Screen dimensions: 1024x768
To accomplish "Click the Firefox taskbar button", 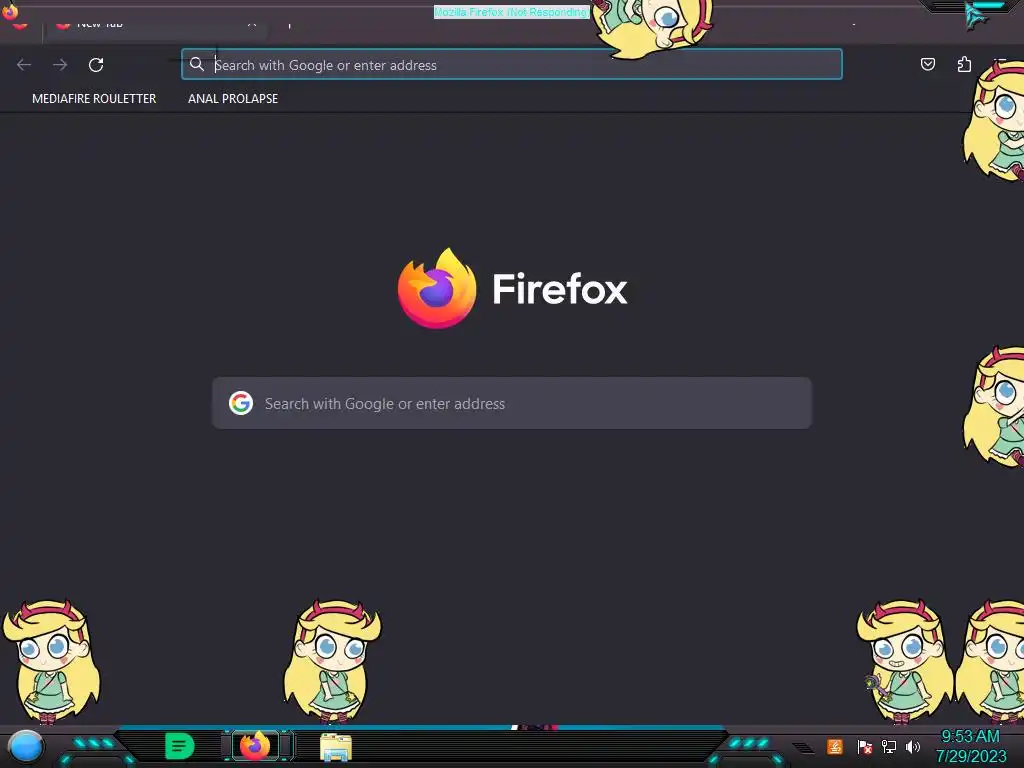I will pos(255,746).
